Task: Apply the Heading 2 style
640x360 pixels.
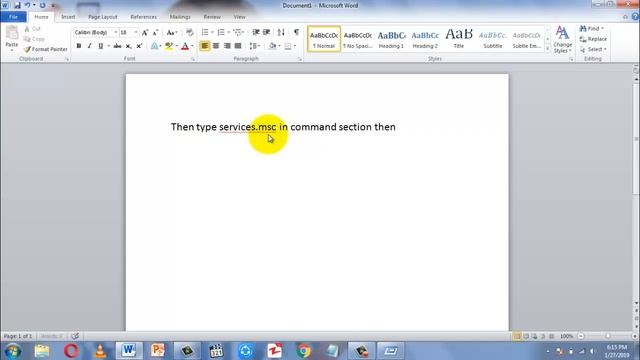Action: (x=425, y=39)
